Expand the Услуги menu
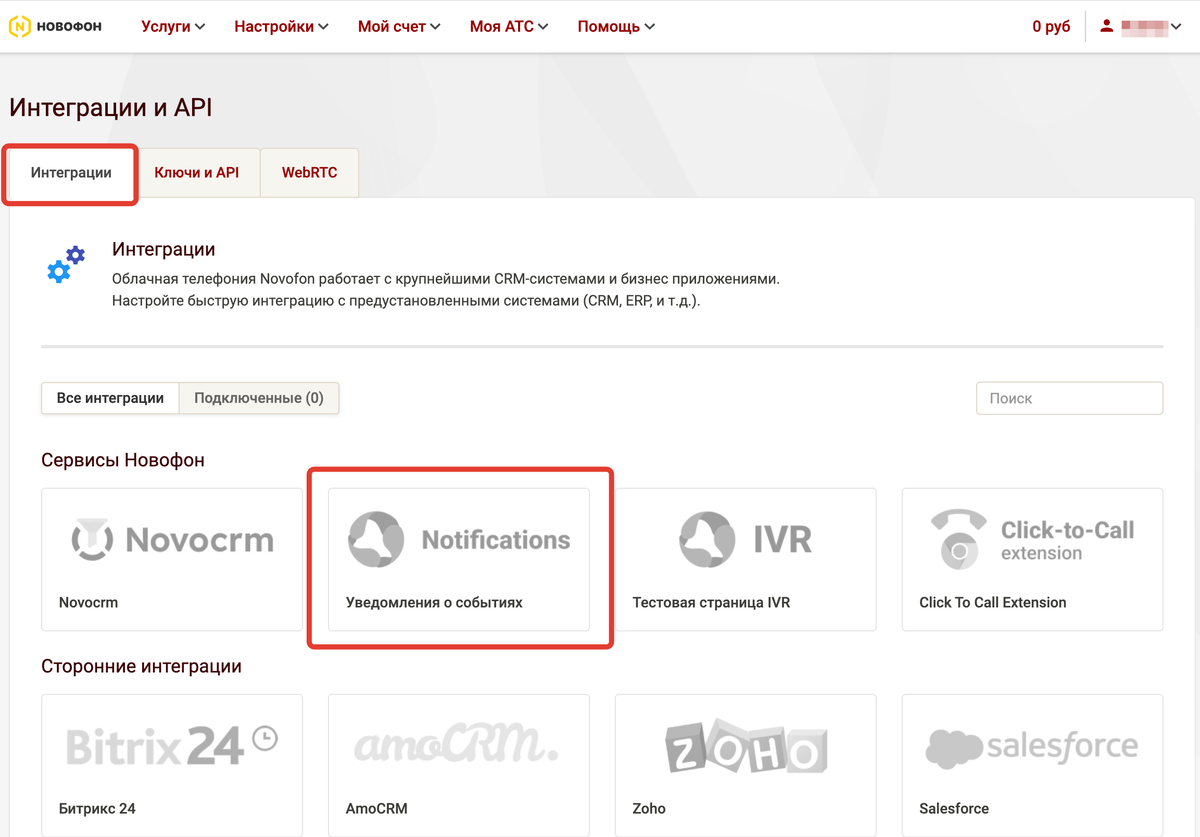The image size is (1200, 837). click(x=173, y=27)
